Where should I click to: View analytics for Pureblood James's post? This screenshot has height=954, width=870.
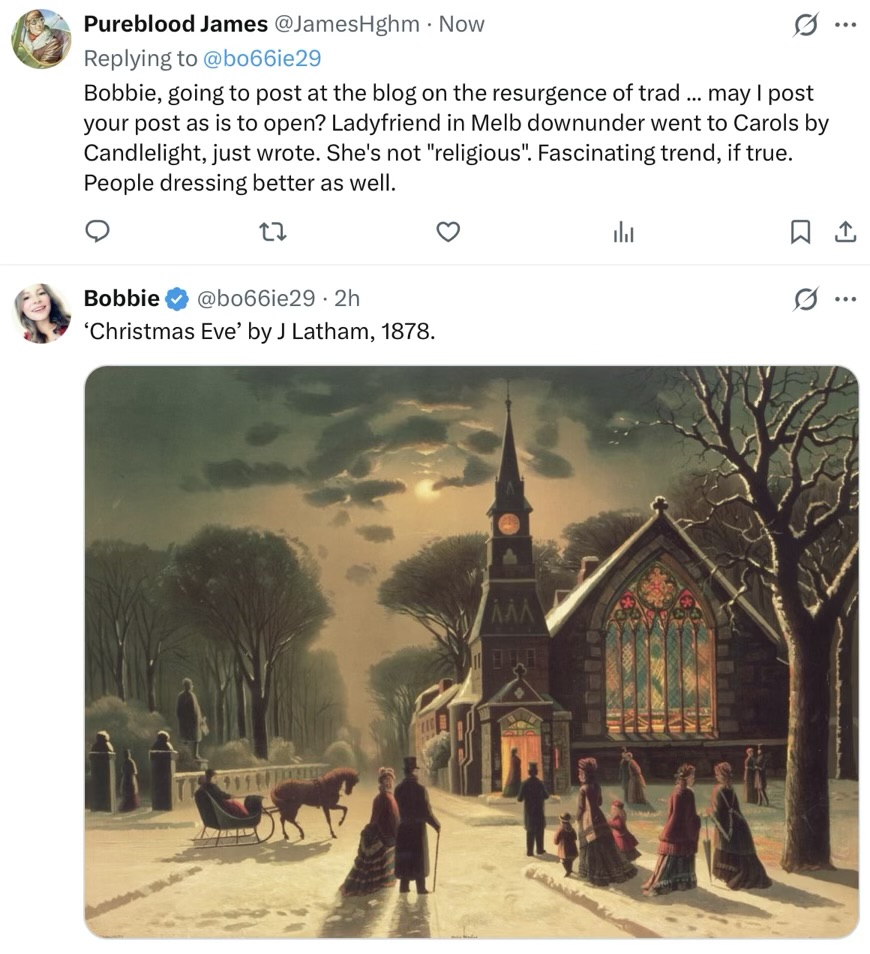tap(624, 233)
